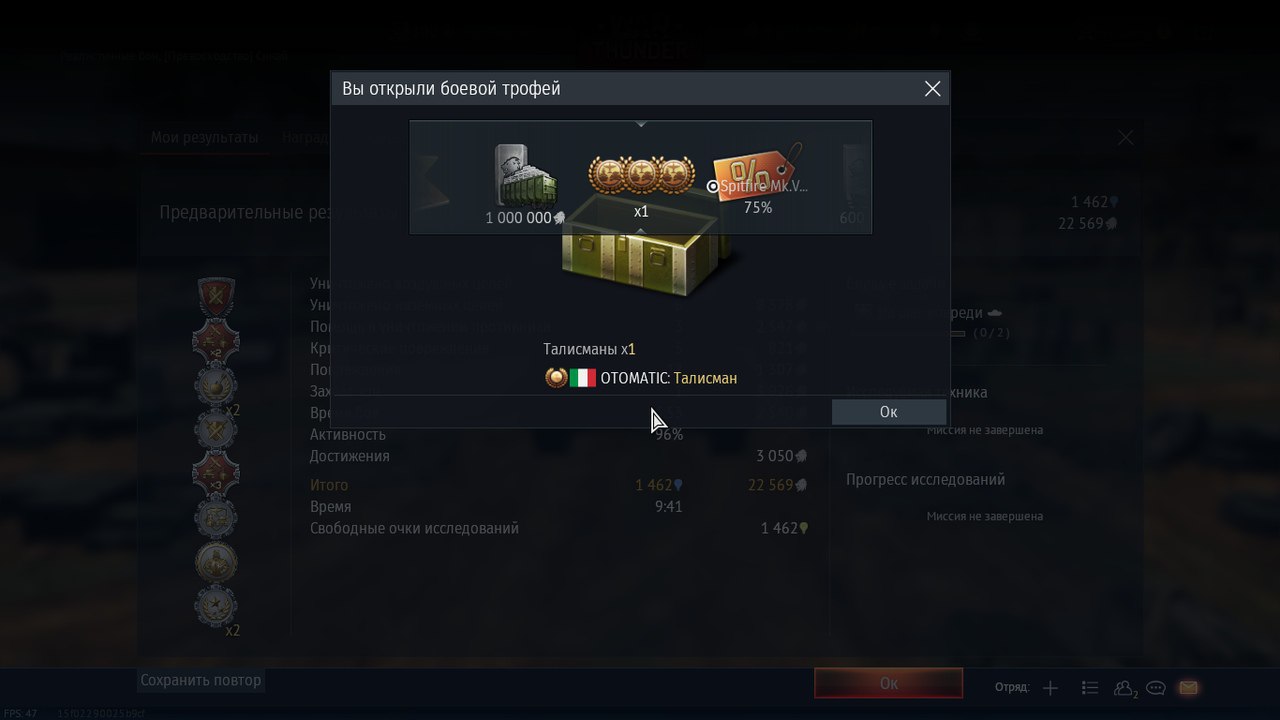Confirm the trophy dialog with Ок
Viewport: 1280px width, 720px height.
888,412
